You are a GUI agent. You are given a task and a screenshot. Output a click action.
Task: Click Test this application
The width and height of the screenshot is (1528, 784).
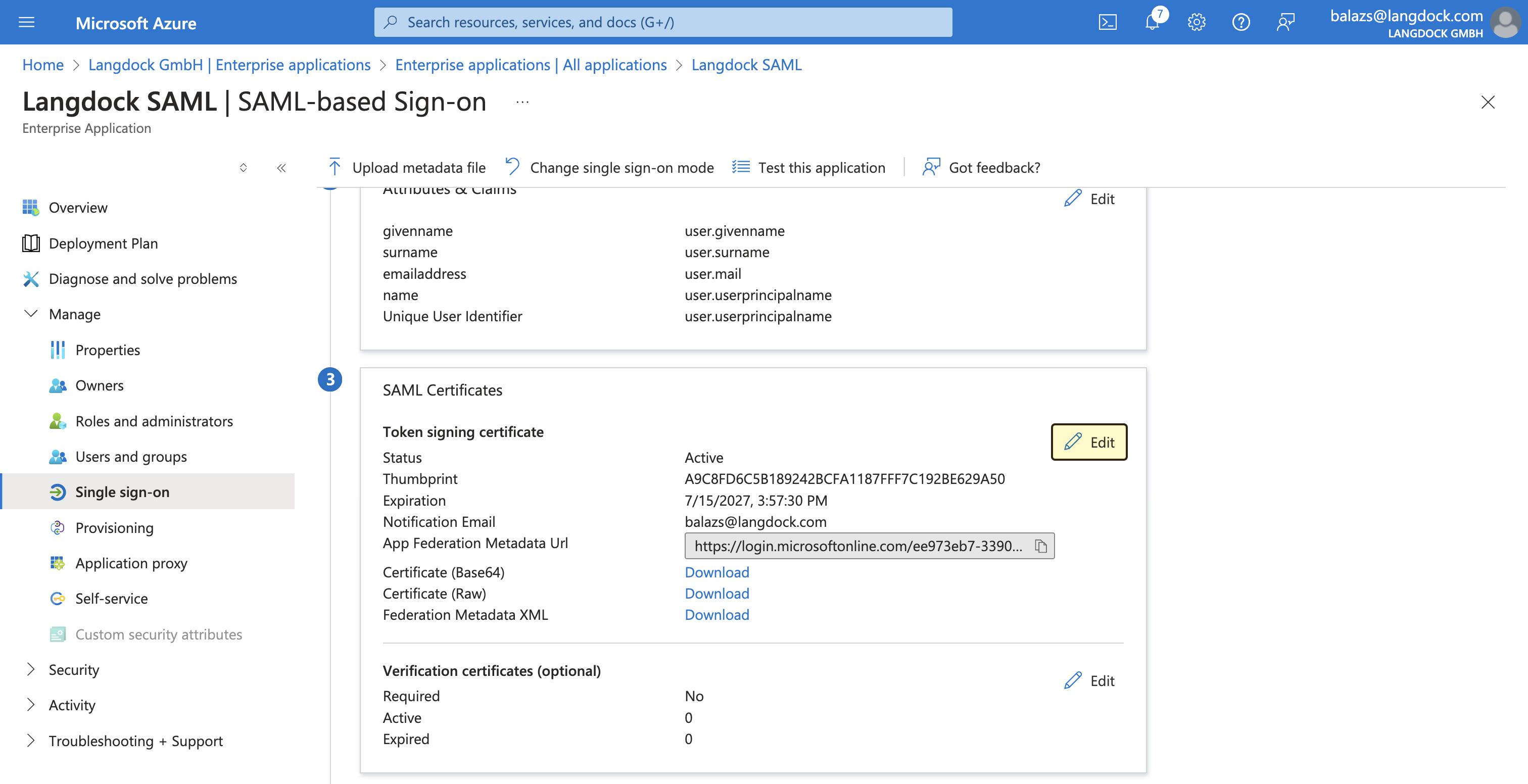click(x=808, y=168)
